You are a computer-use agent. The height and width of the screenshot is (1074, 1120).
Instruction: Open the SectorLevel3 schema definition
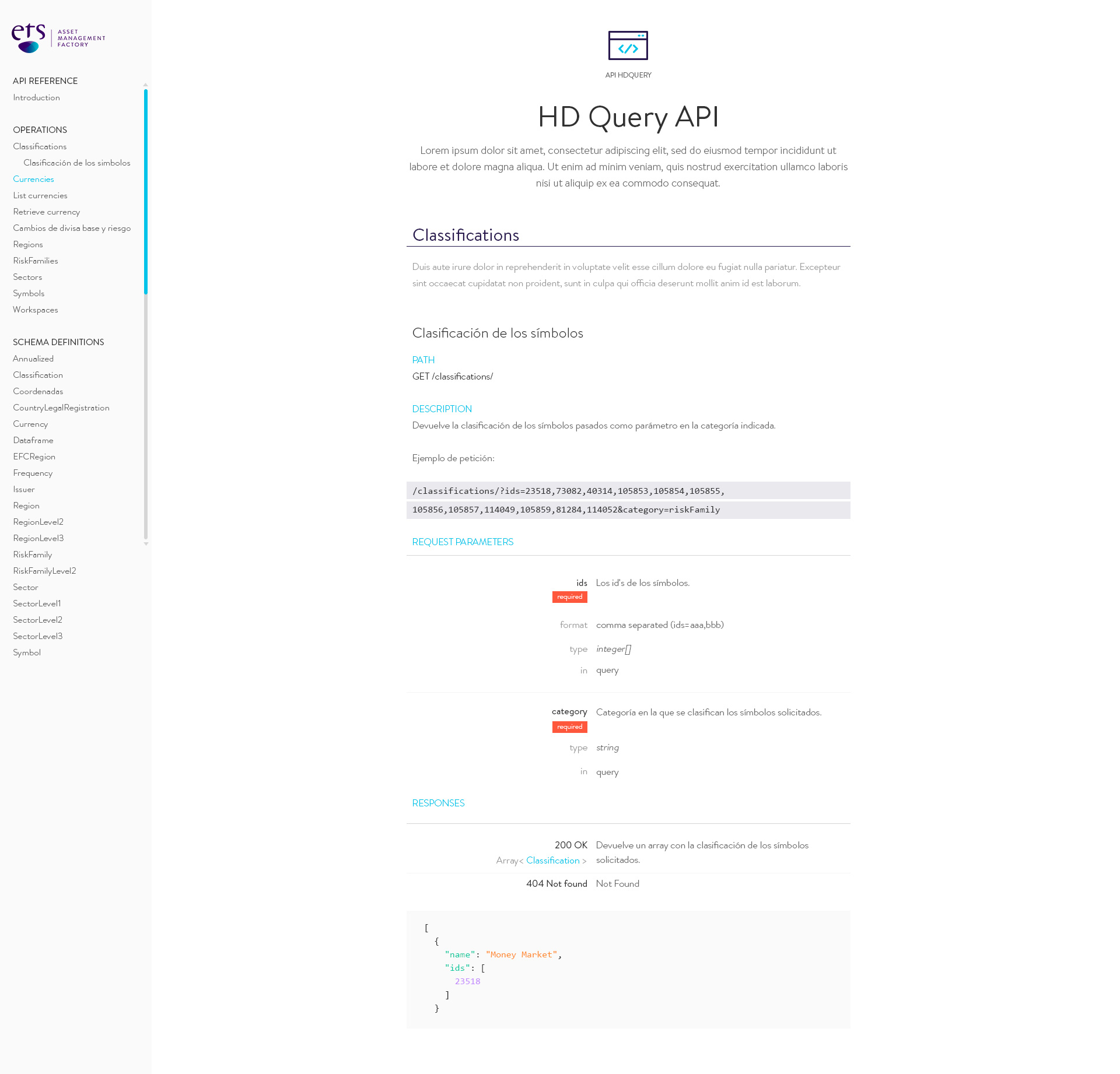37,636
